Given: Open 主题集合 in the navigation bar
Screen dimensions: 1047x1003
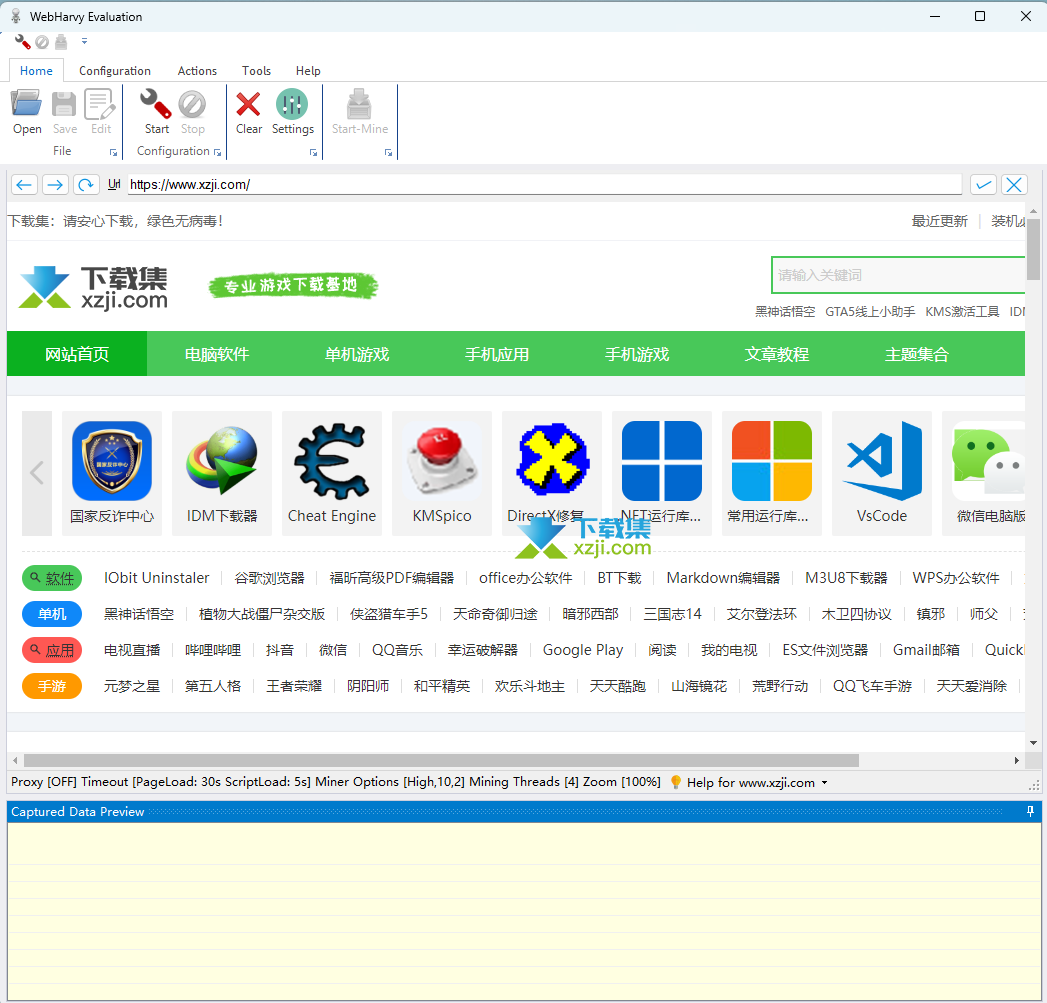Looking at the screenshot, I should click(917, 354).
